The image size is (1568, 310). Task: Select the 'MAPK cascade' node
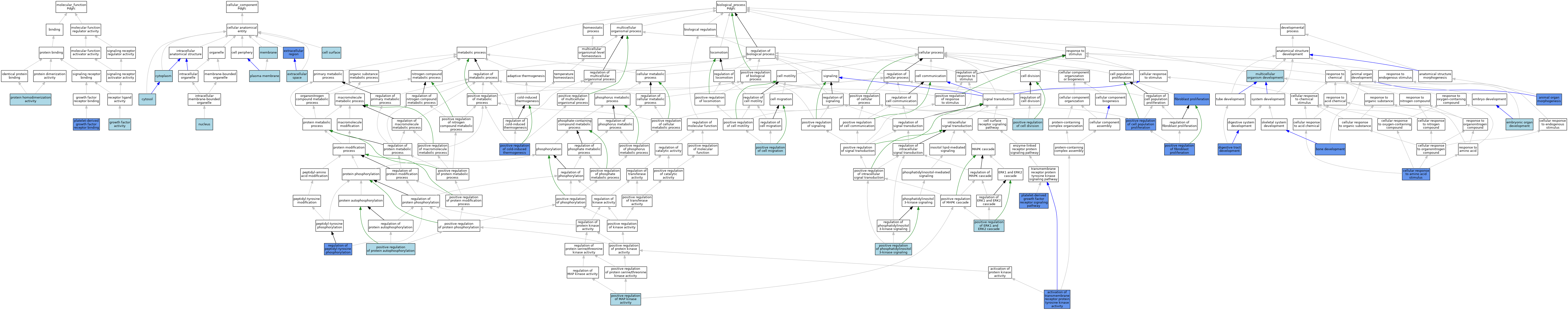(983, 149)
